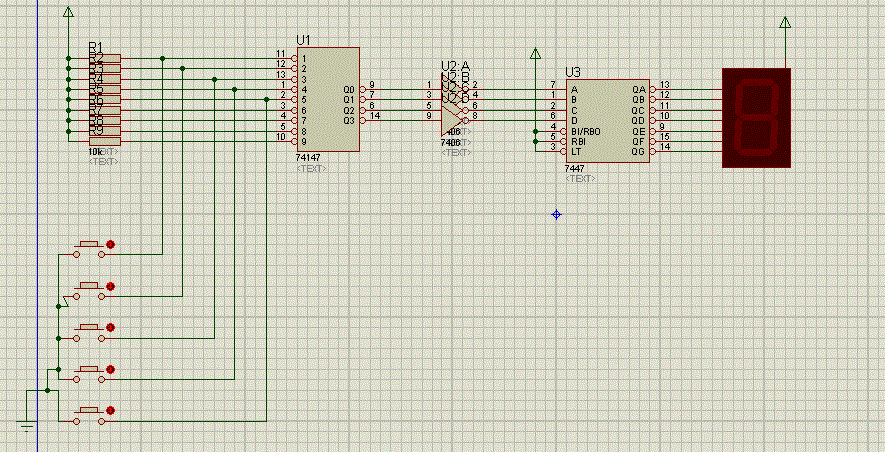Select the 7447 decoder chip U3

click(606, 122)
